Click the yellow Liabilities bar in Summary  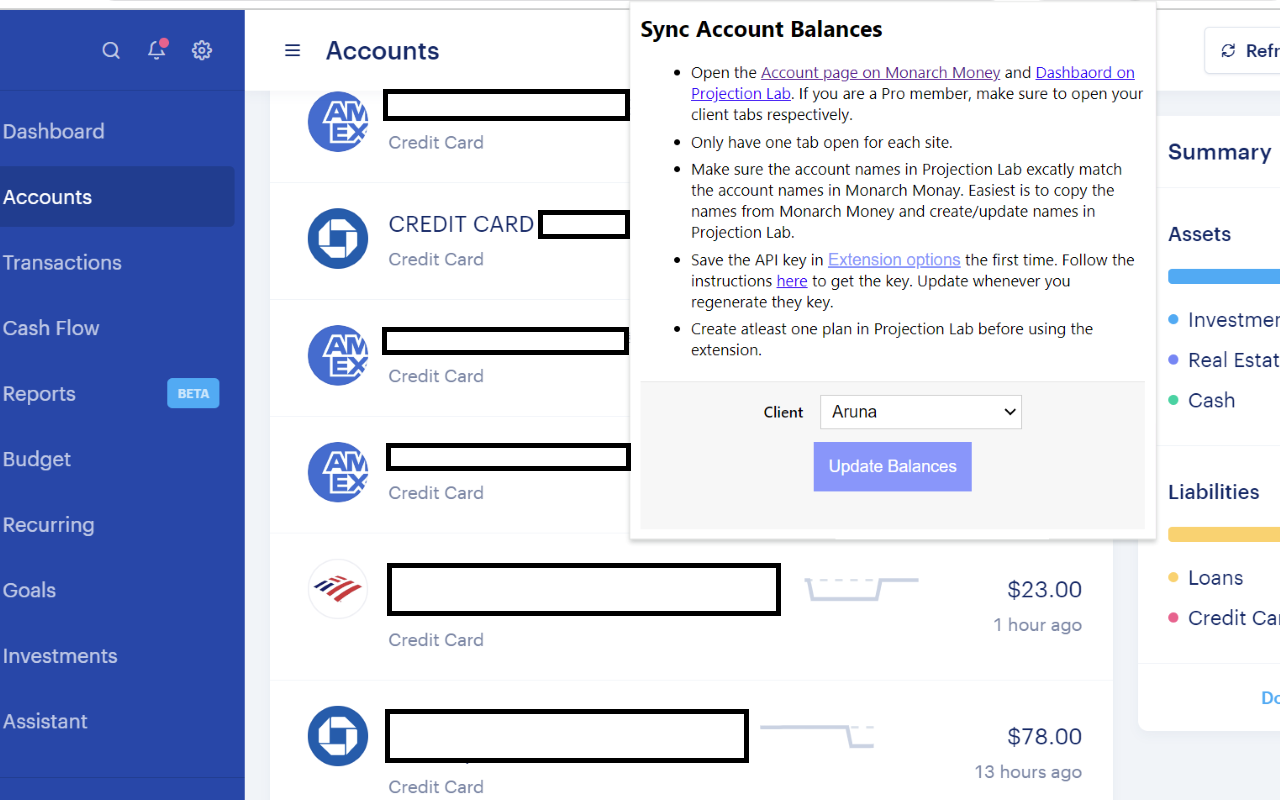1224,534
